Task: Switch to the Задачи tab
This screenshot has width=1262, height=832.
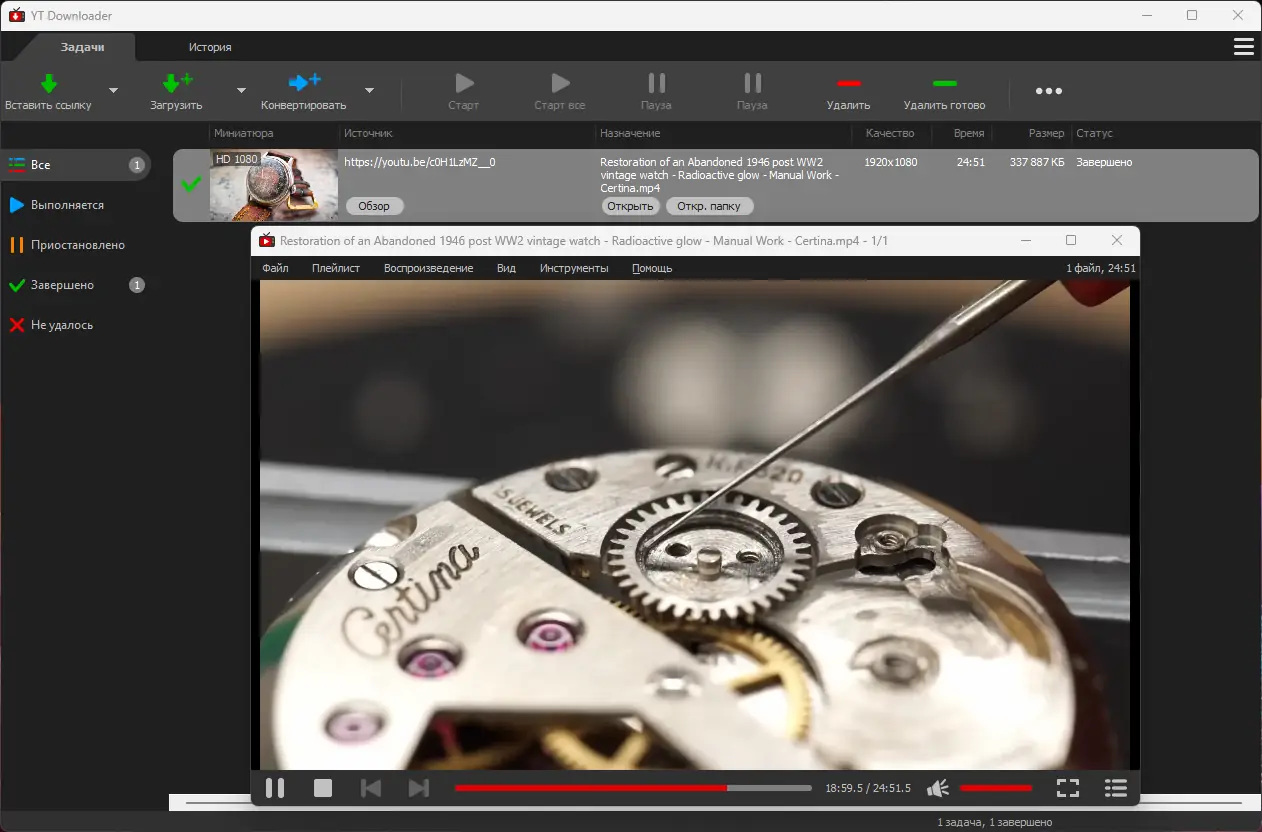Action: pos(82,47)
